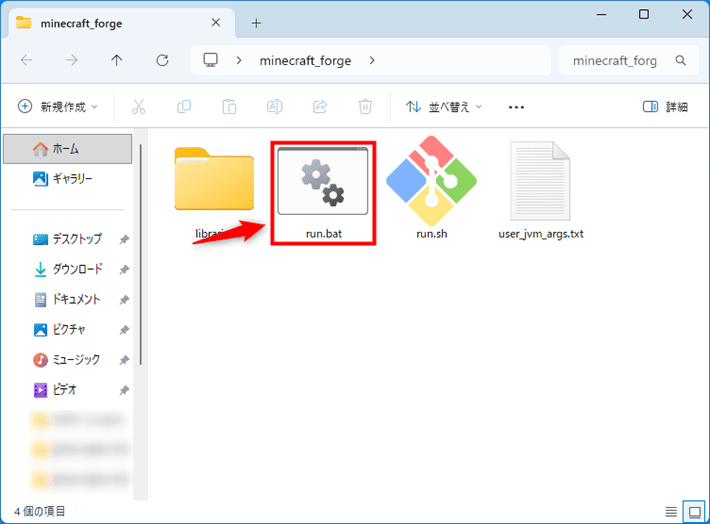Toggle the 詳細 details pane

pyautogui.click(x=665, y=107)
